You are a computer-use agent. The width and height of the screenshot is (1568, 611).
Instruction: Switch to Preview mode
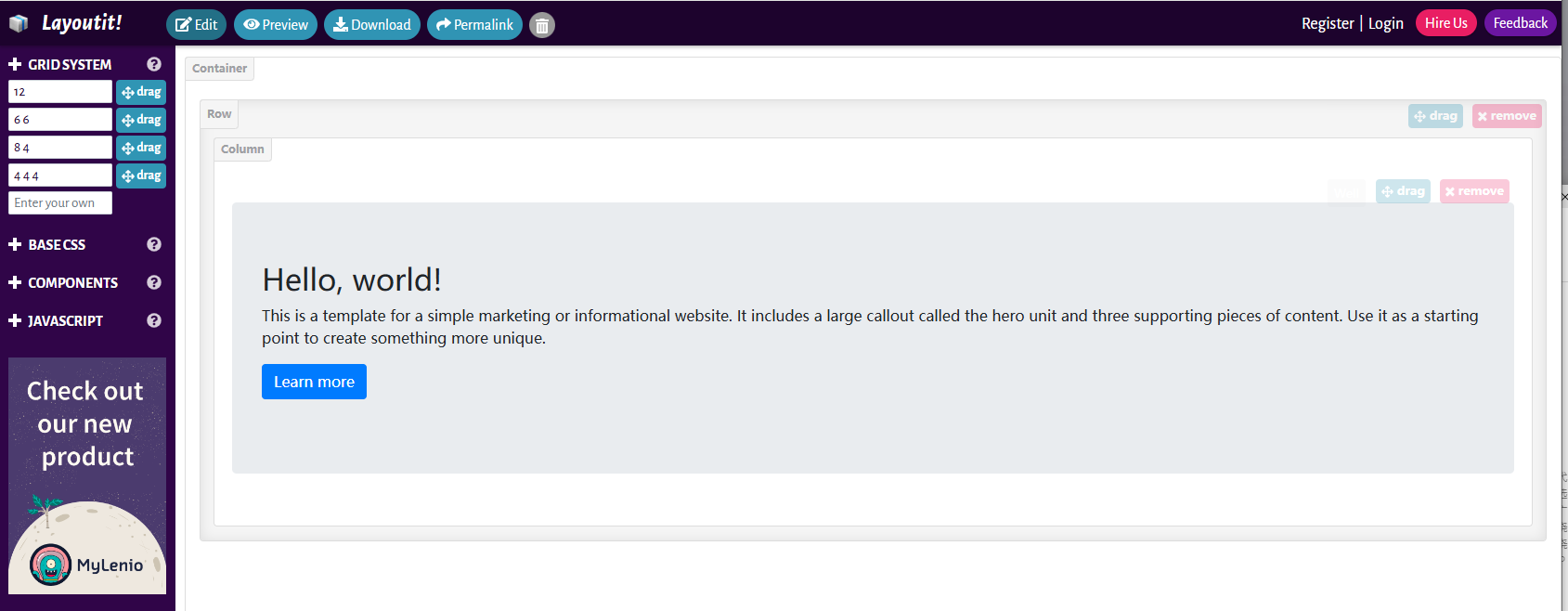[276, 25]
